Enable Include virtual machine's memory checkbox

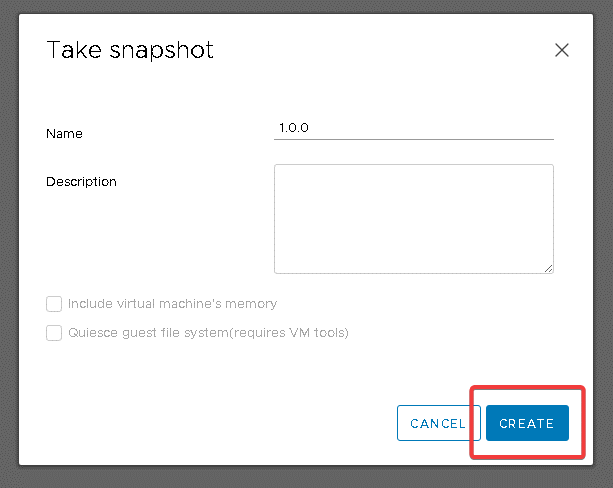click(x=54, y=304)
